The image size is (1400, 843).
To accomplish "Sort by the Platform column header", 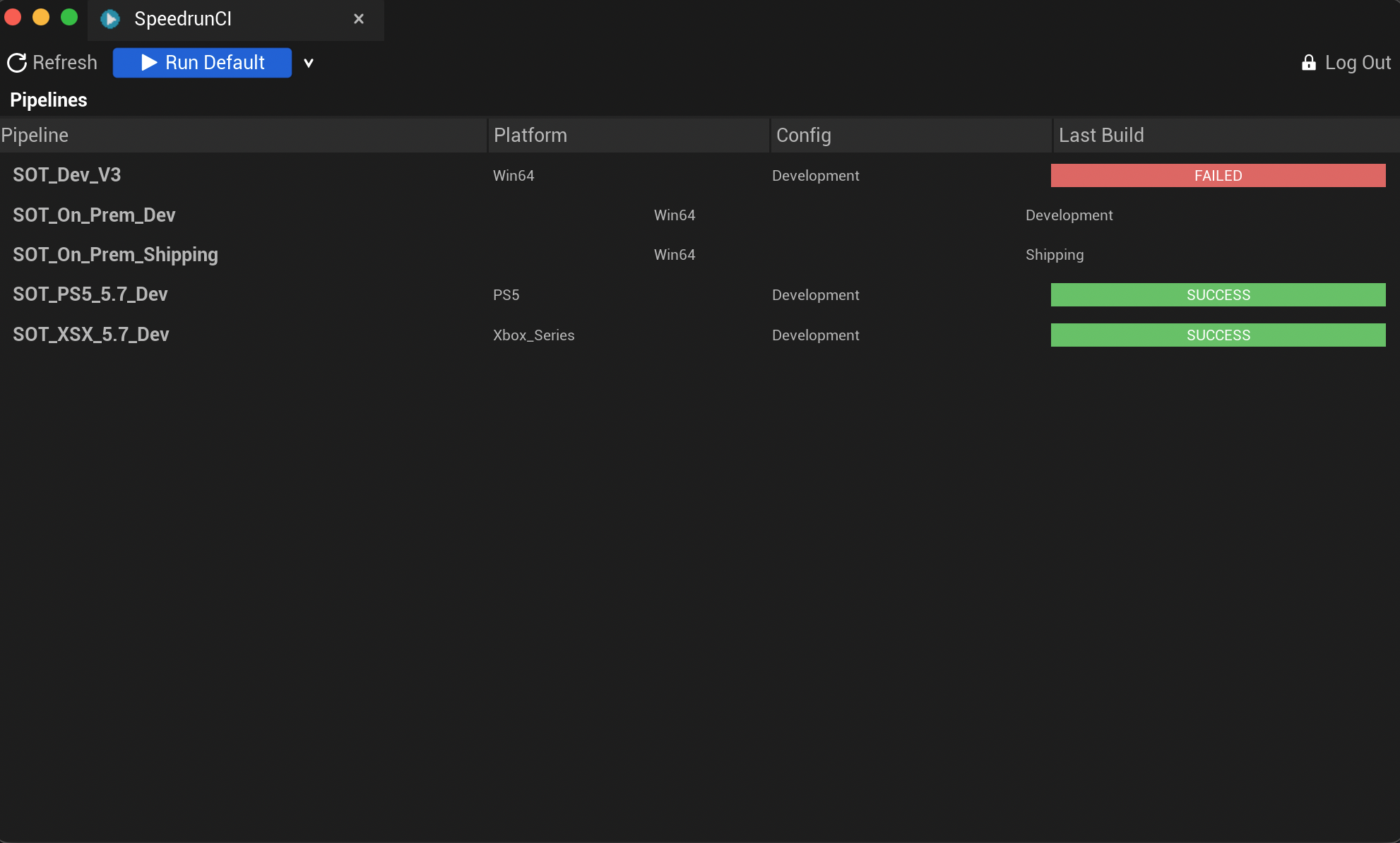I will click(629, 135).
